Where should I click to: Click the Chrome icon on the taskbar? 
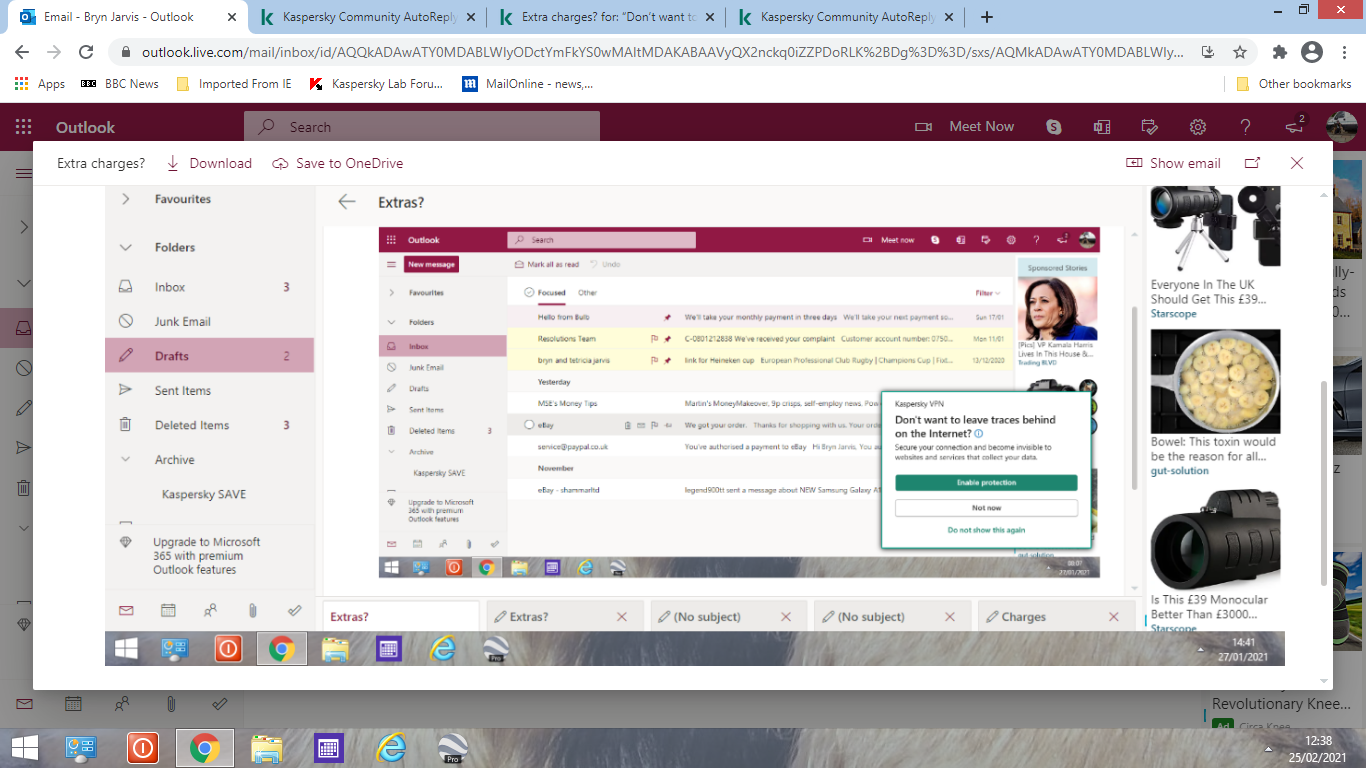(x=205, y=748)
